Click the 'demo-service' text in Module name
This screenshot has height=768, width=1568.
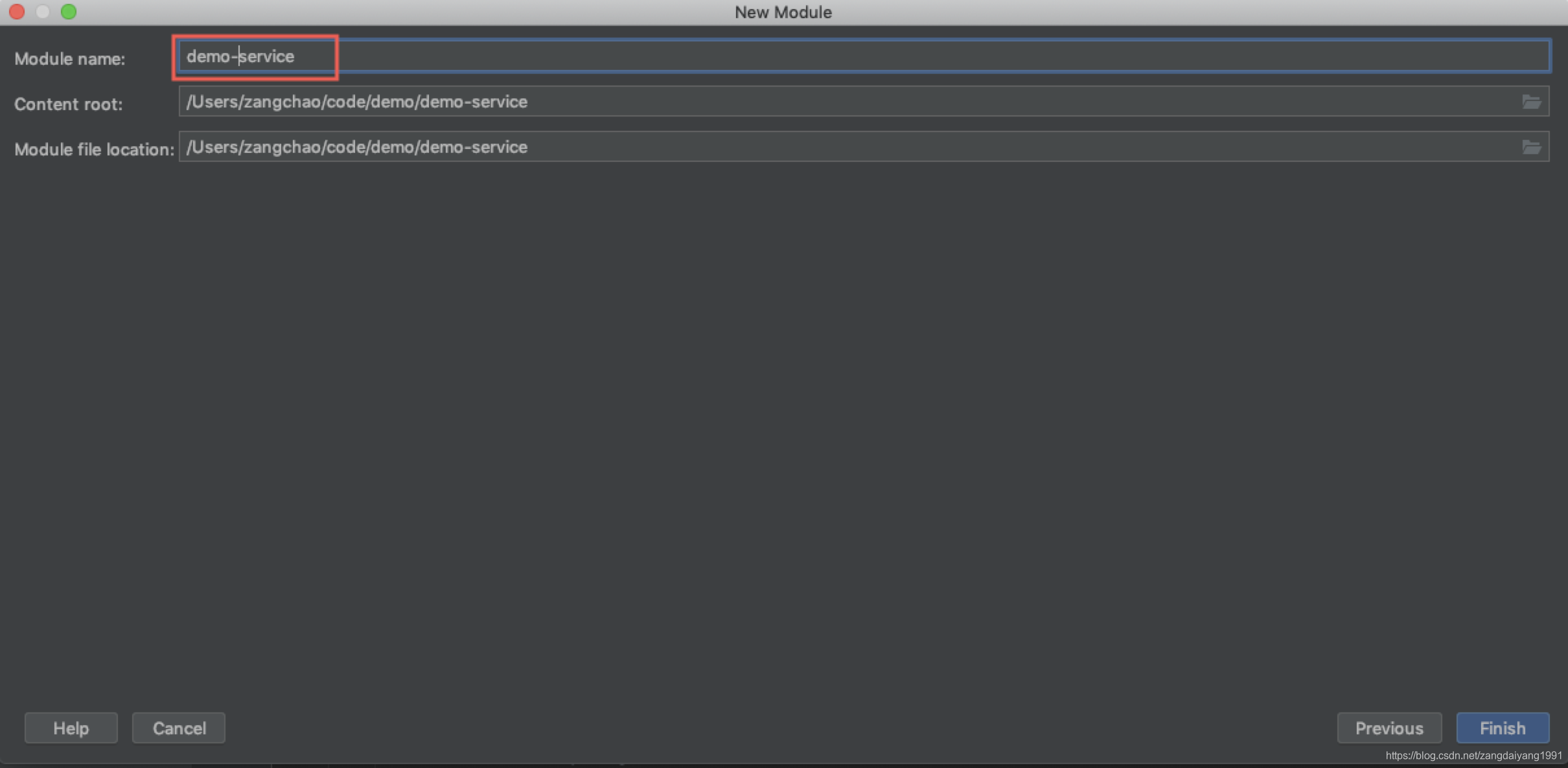click(241, 56)
